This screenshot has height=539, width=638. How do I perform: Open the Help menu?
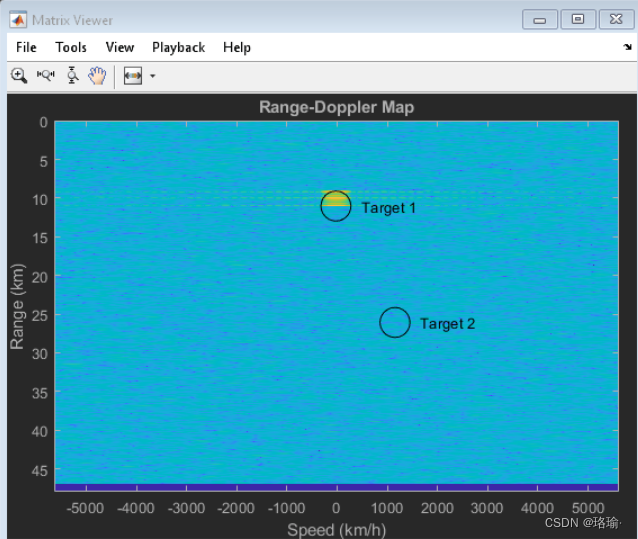coord(237,48)
